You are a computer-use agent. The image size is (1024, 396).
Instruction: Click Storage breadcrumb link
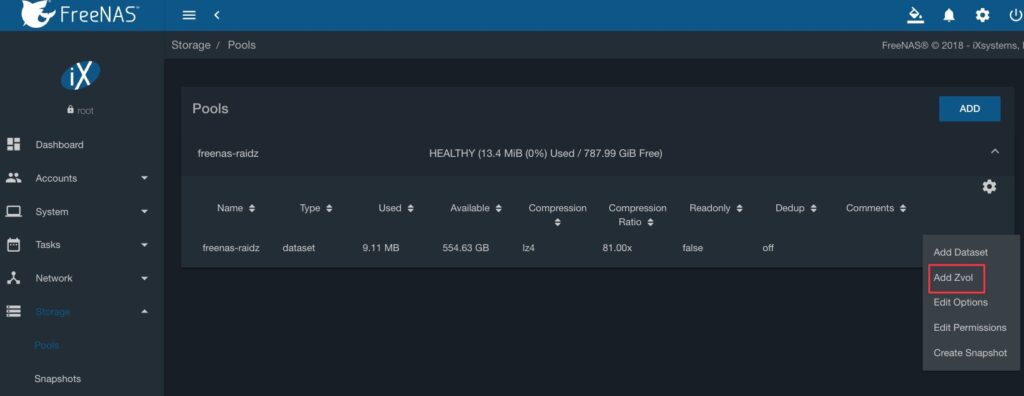tap(191, 45)
